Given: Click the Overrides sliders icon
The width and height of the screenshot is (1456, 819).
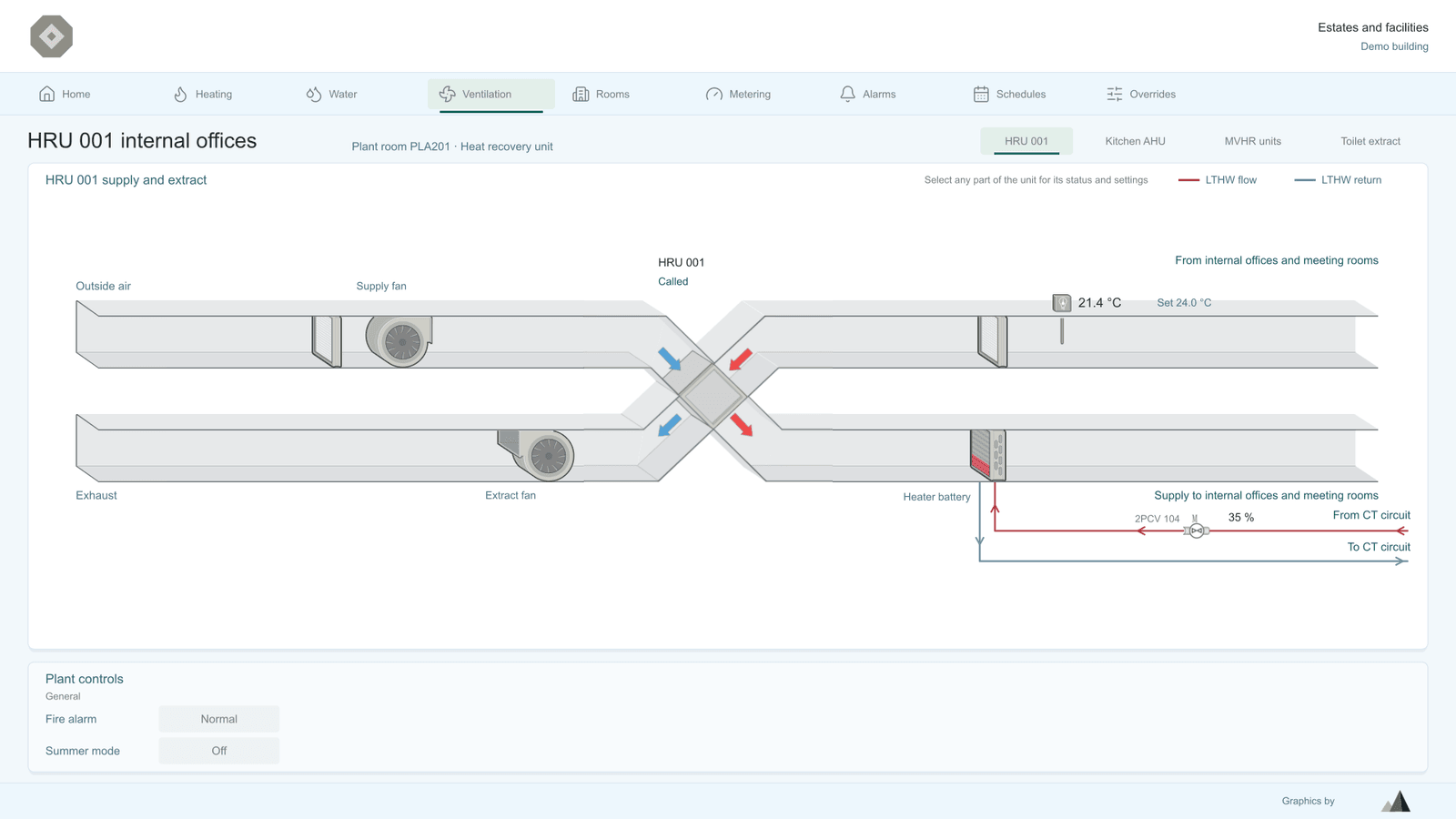Looking at the screenshot, I should click(1115, 94).
